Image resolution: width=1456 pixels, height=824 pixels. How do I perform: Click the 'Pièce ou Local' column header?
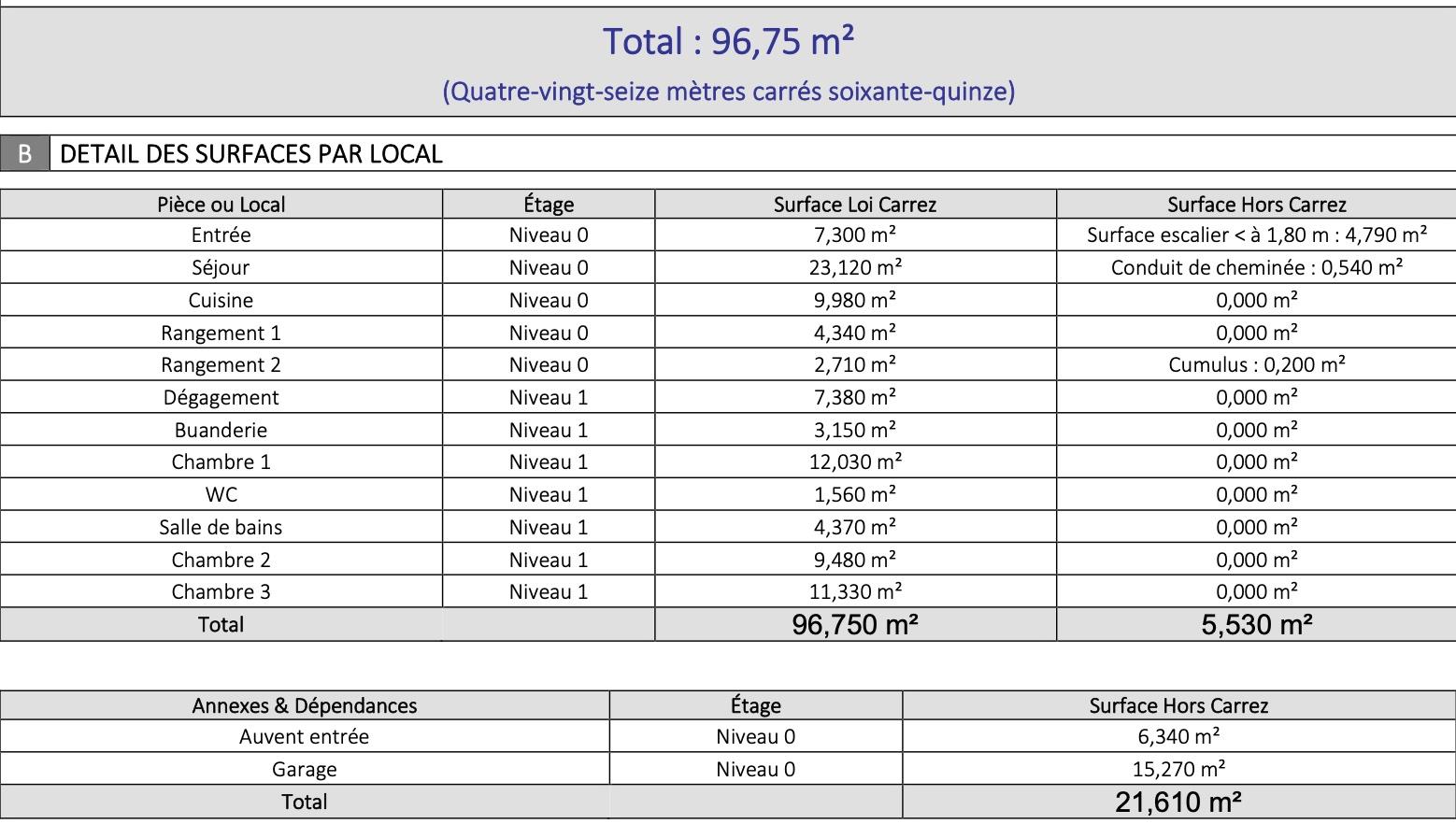(x=221, y=205)
